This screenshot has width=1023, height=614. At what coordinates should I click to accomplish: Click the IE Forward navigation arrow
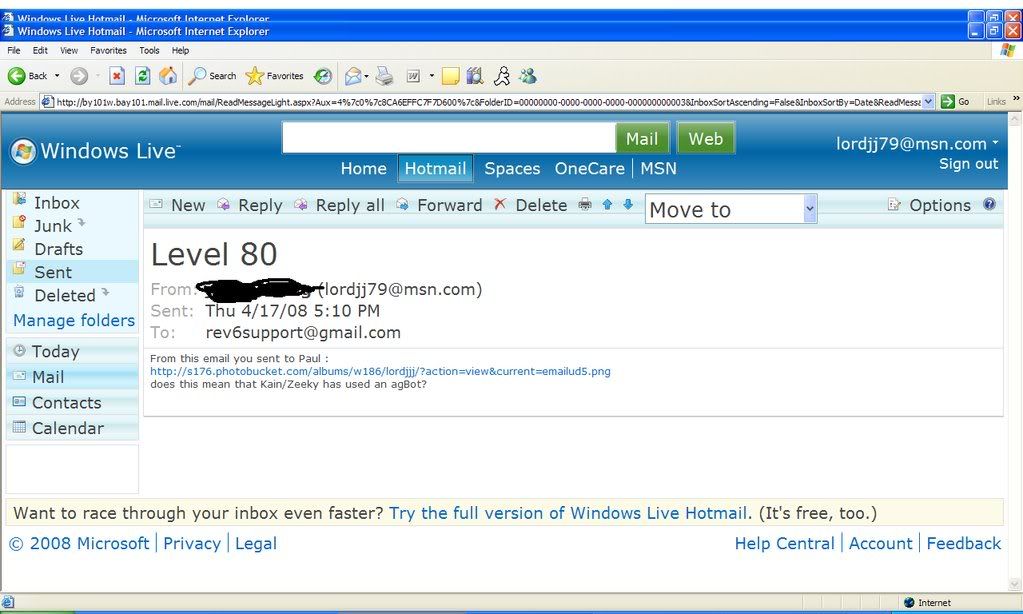point(79,76)
